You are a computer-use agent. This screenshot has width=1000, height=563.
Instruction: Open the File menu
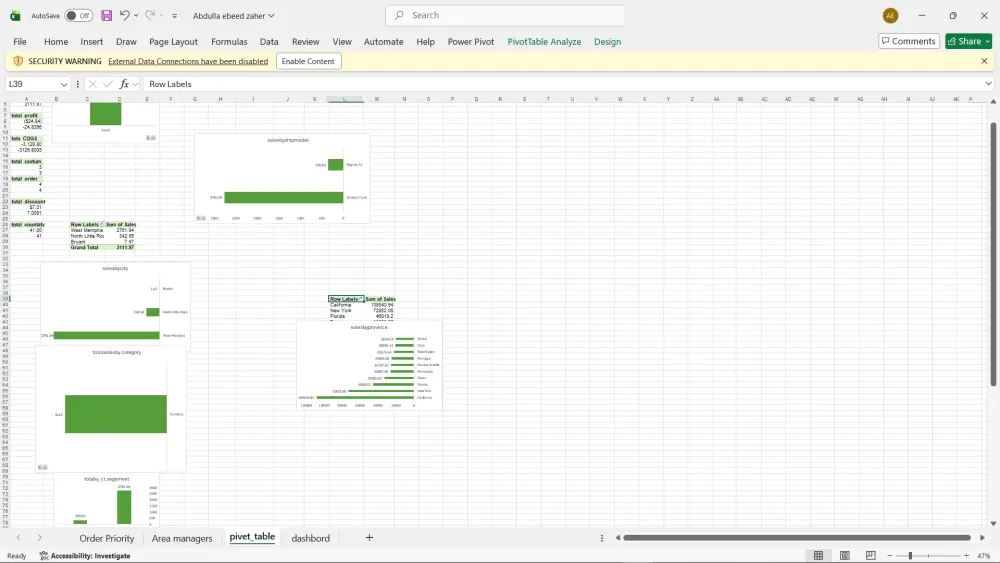tap(20, 41)
